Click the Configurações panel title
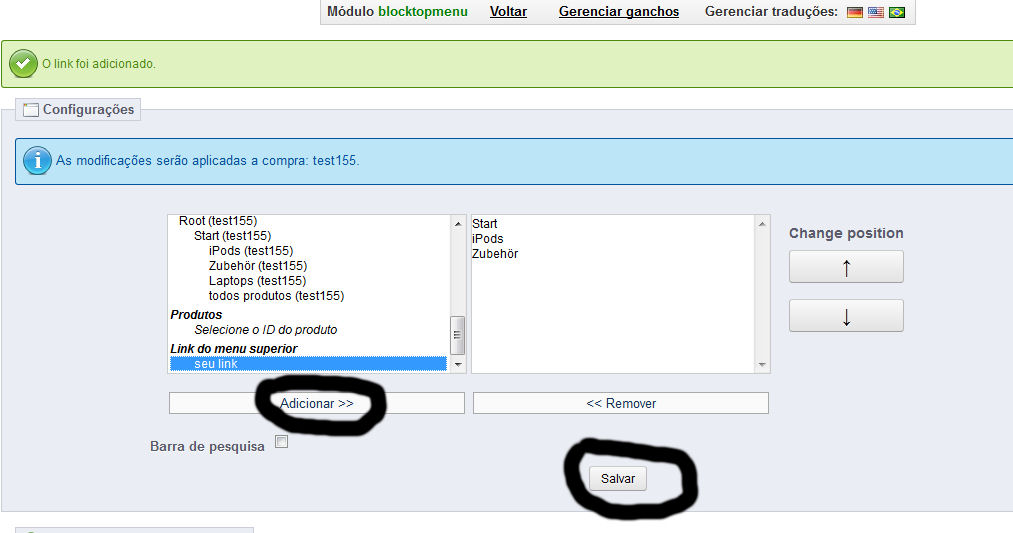Image resolution: width=1013 pixels, height=533 pixels. (x=89, y=110)
